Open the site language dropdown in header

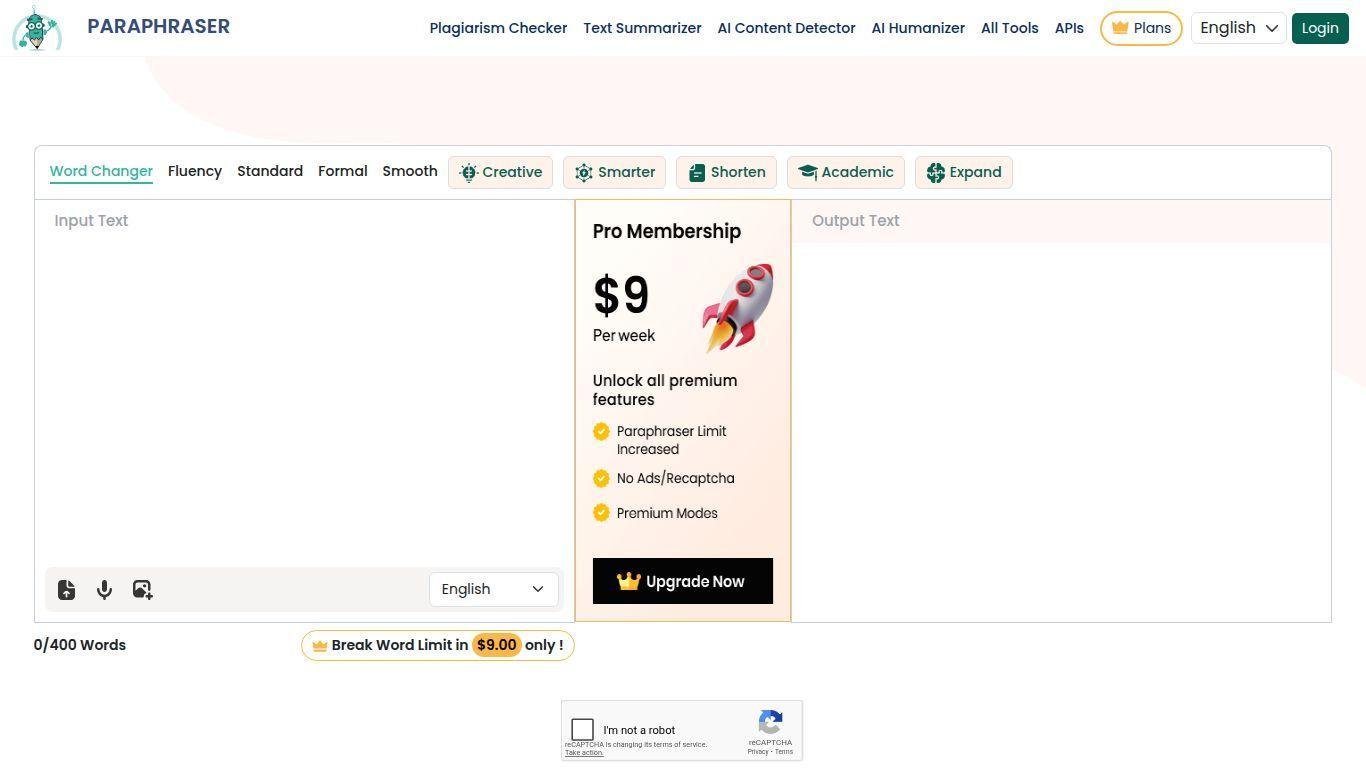[1238, 28]
